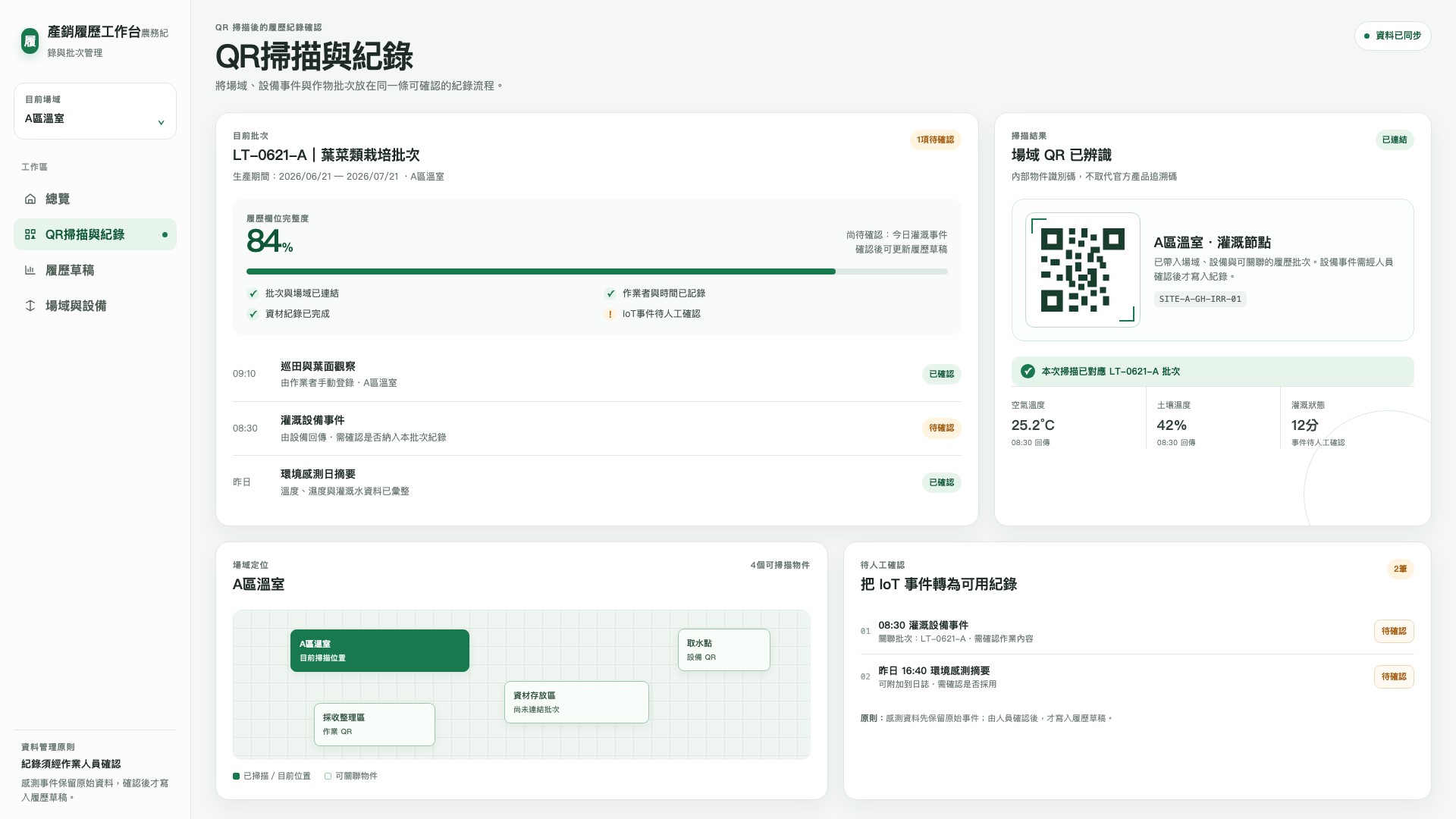Click 已連結 badge in scan result card
The height and width of the screenshot is (819, 1456).
[1394, 140]
